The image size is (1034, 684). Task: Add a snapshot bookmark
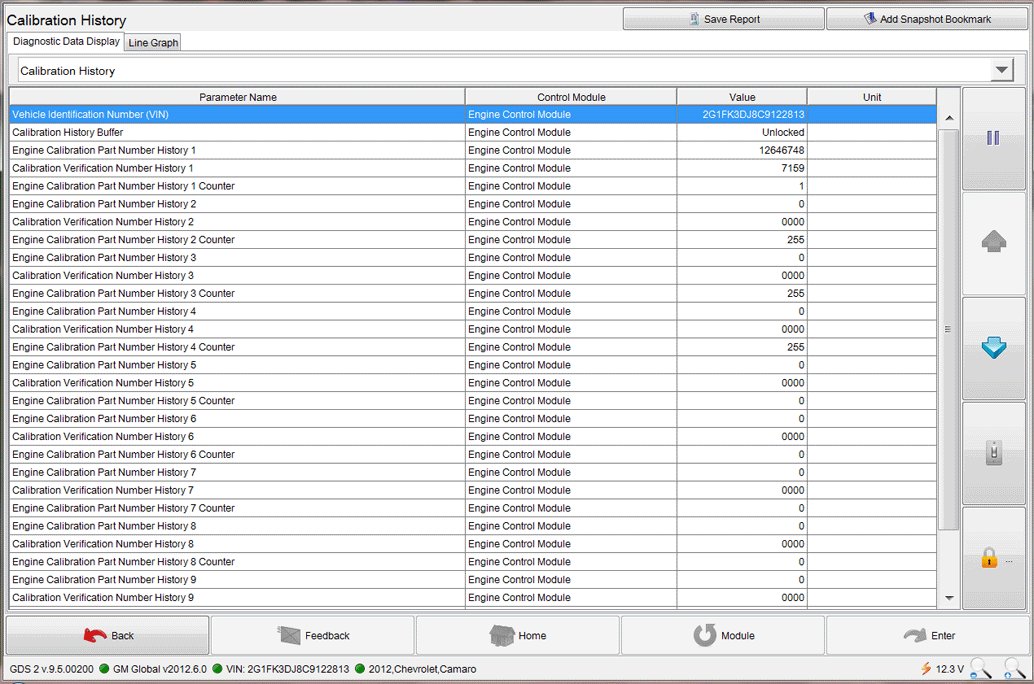tap(927, 19)
